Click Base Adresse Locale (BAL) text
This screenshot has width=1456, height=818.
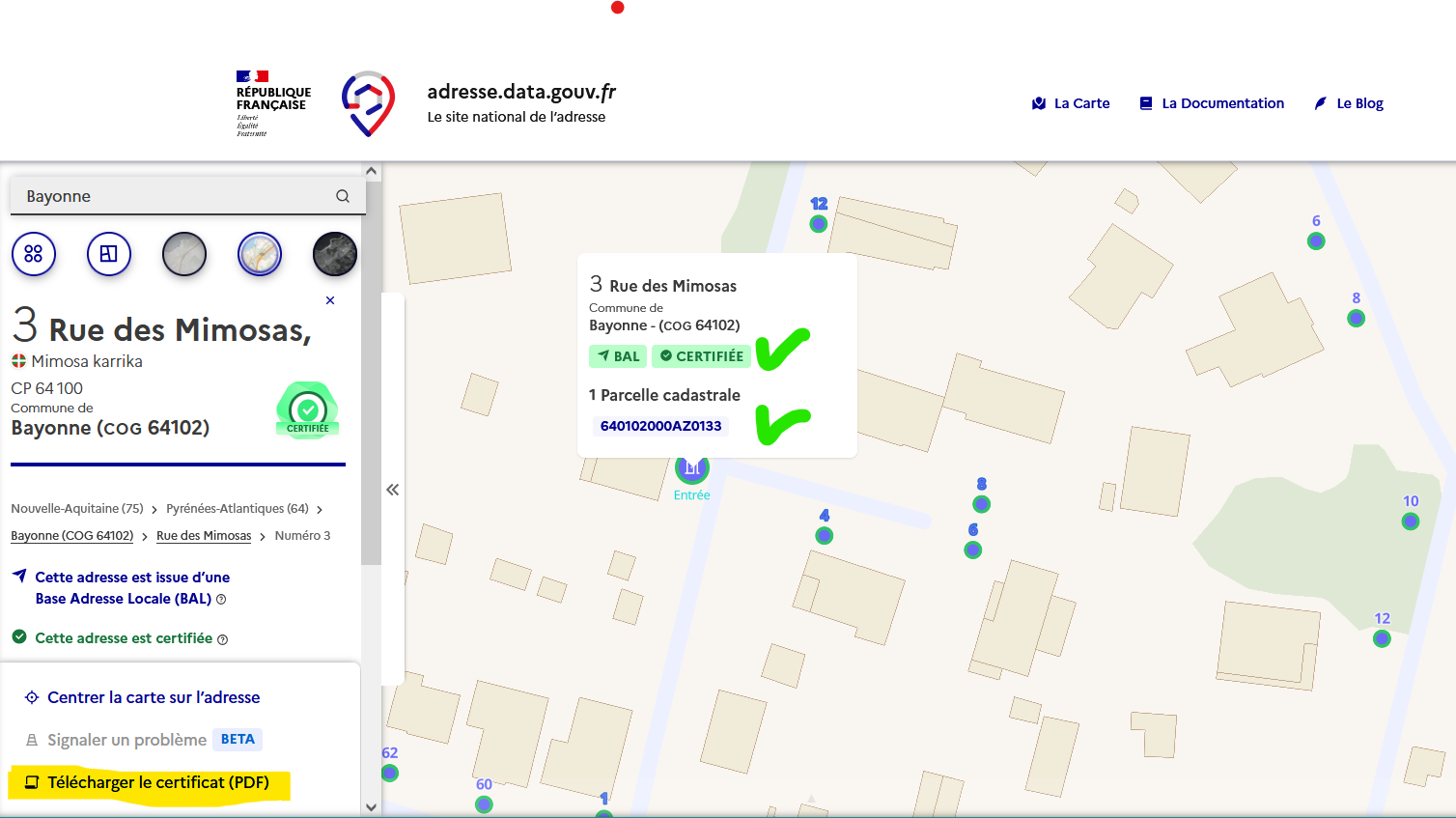[x=124, y=599]
